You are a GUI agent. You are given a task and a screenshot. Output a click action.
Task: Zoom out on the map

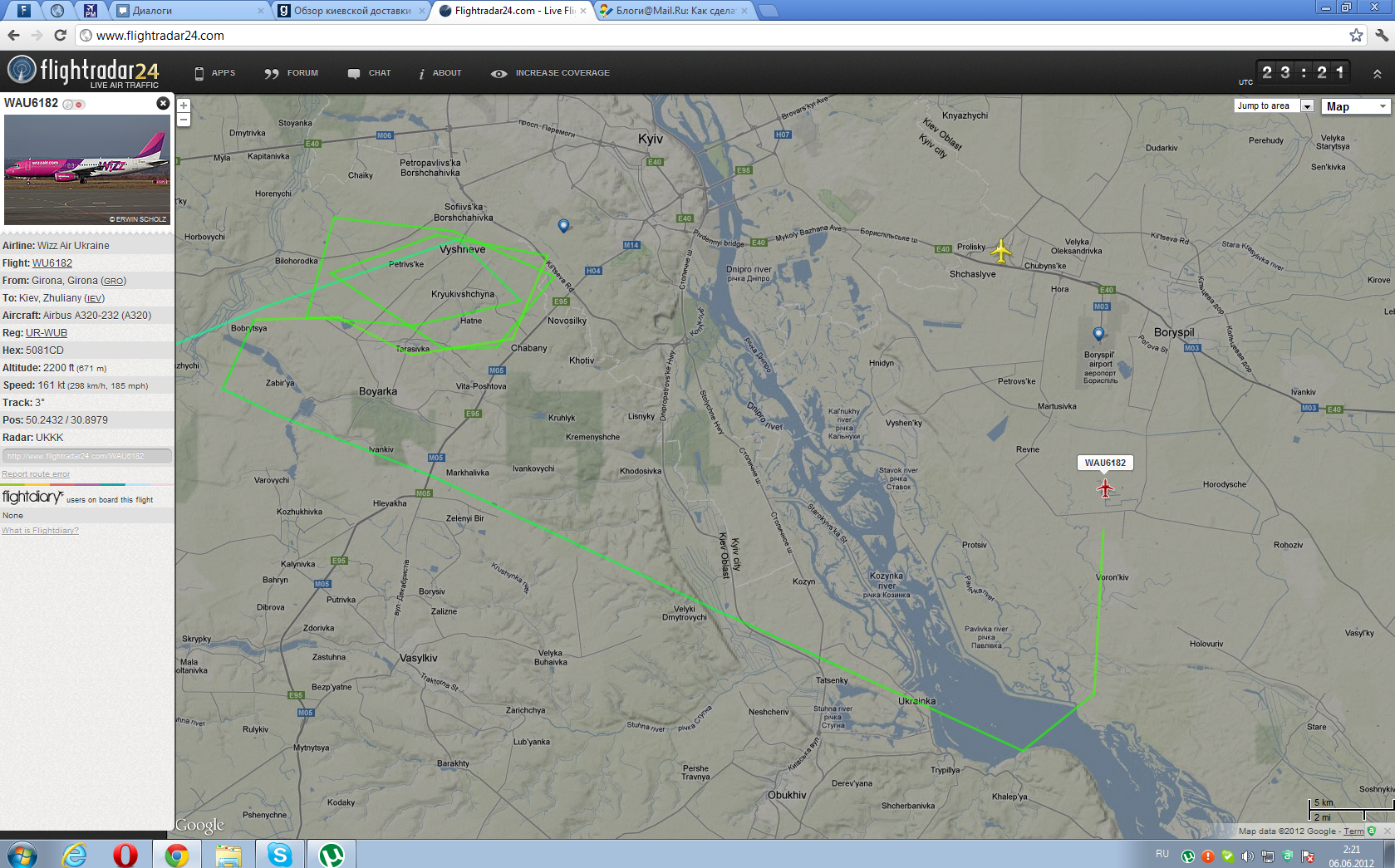pyautogui.click(x=184, y=120)
